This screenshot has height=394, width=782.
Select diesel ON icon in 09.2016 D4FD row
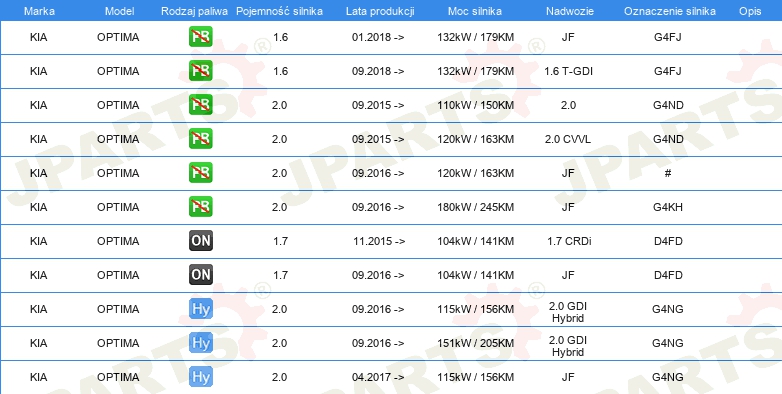(200, 275)
